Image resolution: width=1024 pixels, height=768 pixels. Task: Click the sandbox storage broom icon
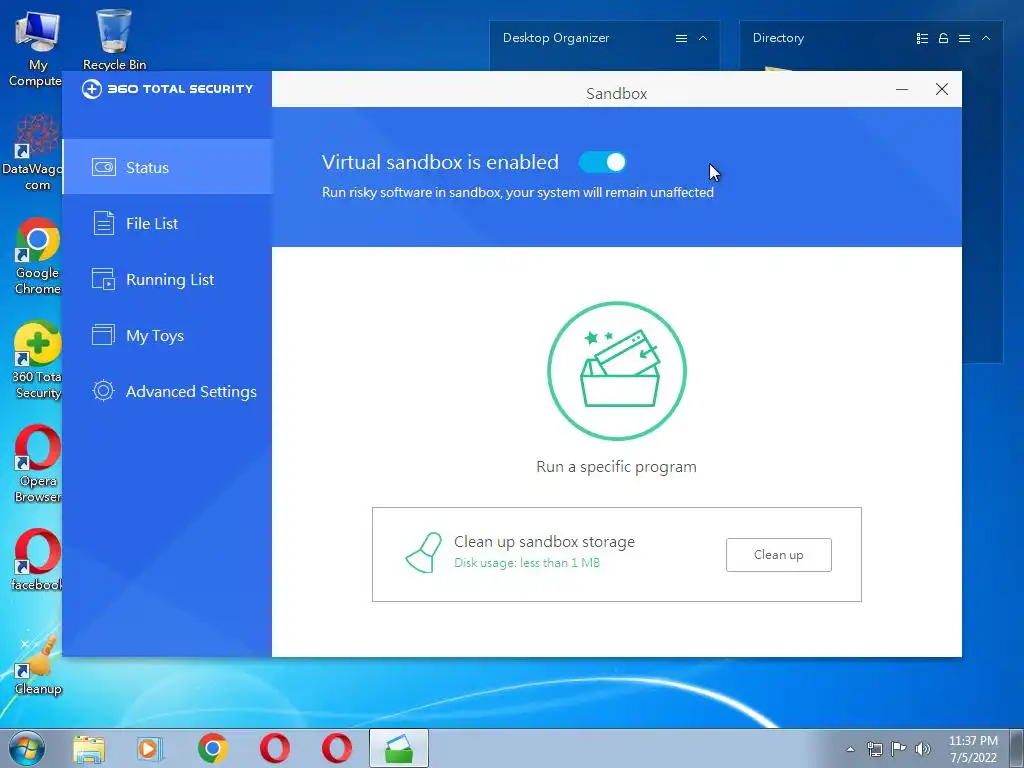(423, 553)
